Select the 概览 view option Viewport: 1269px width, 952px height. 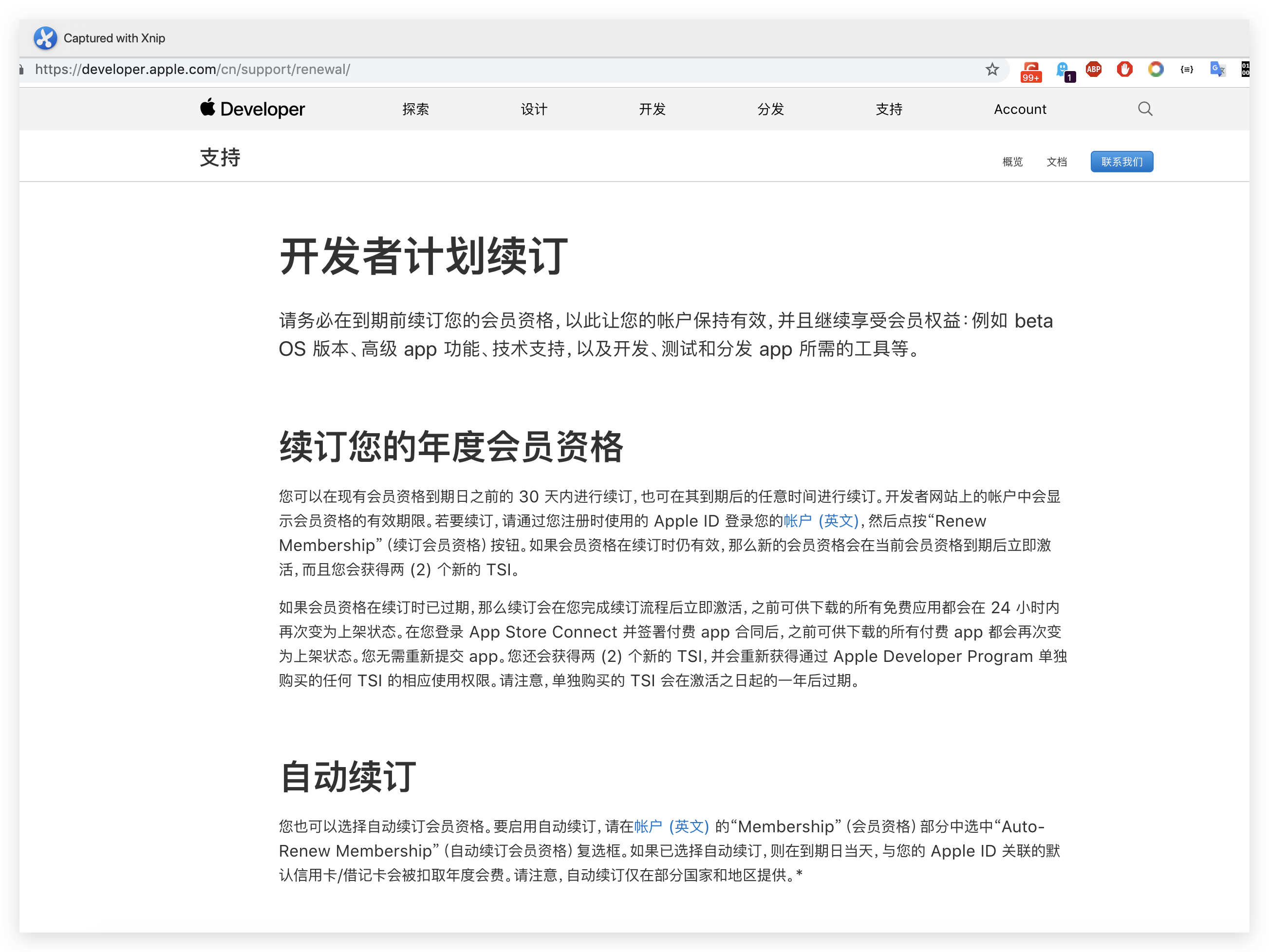point(1012,162)
